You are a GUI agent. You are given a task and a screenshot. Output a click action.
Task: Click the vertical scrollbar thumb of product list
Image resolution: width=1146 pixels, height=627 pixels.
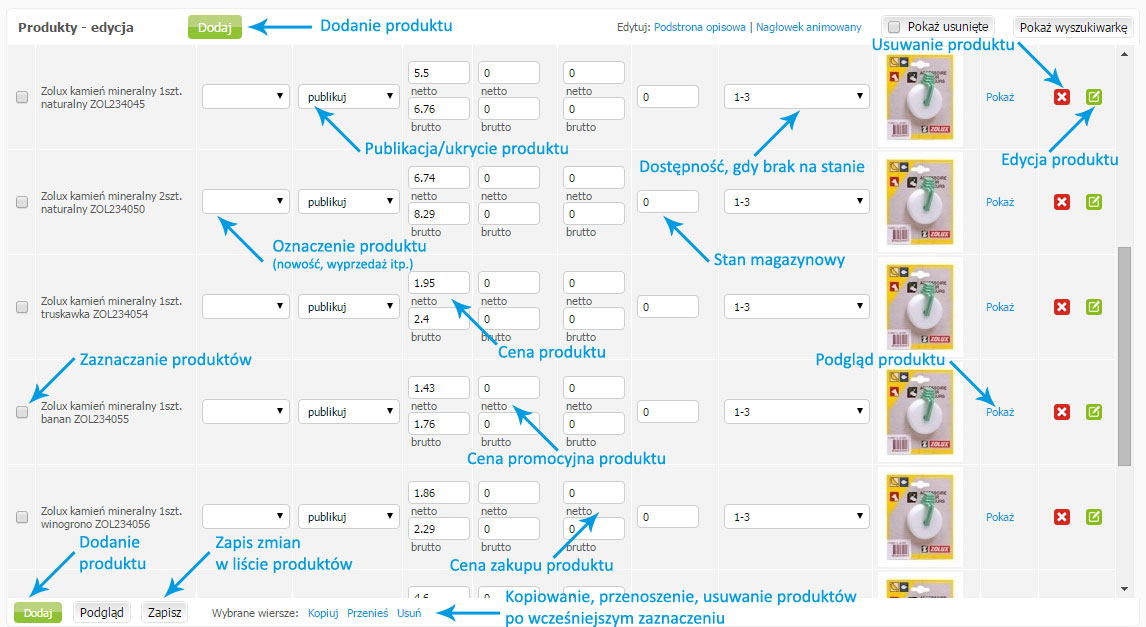pos(1124,356)
